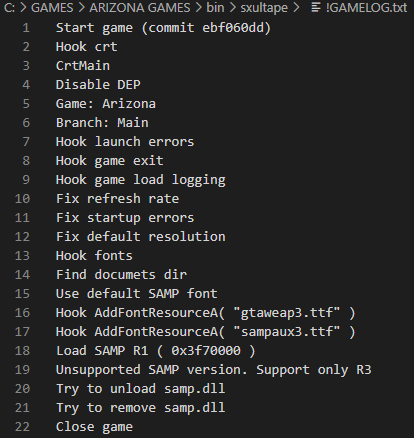
Task: Expand the chevron after ARIZONA GAMES
Action: click(x=199, y=8)
